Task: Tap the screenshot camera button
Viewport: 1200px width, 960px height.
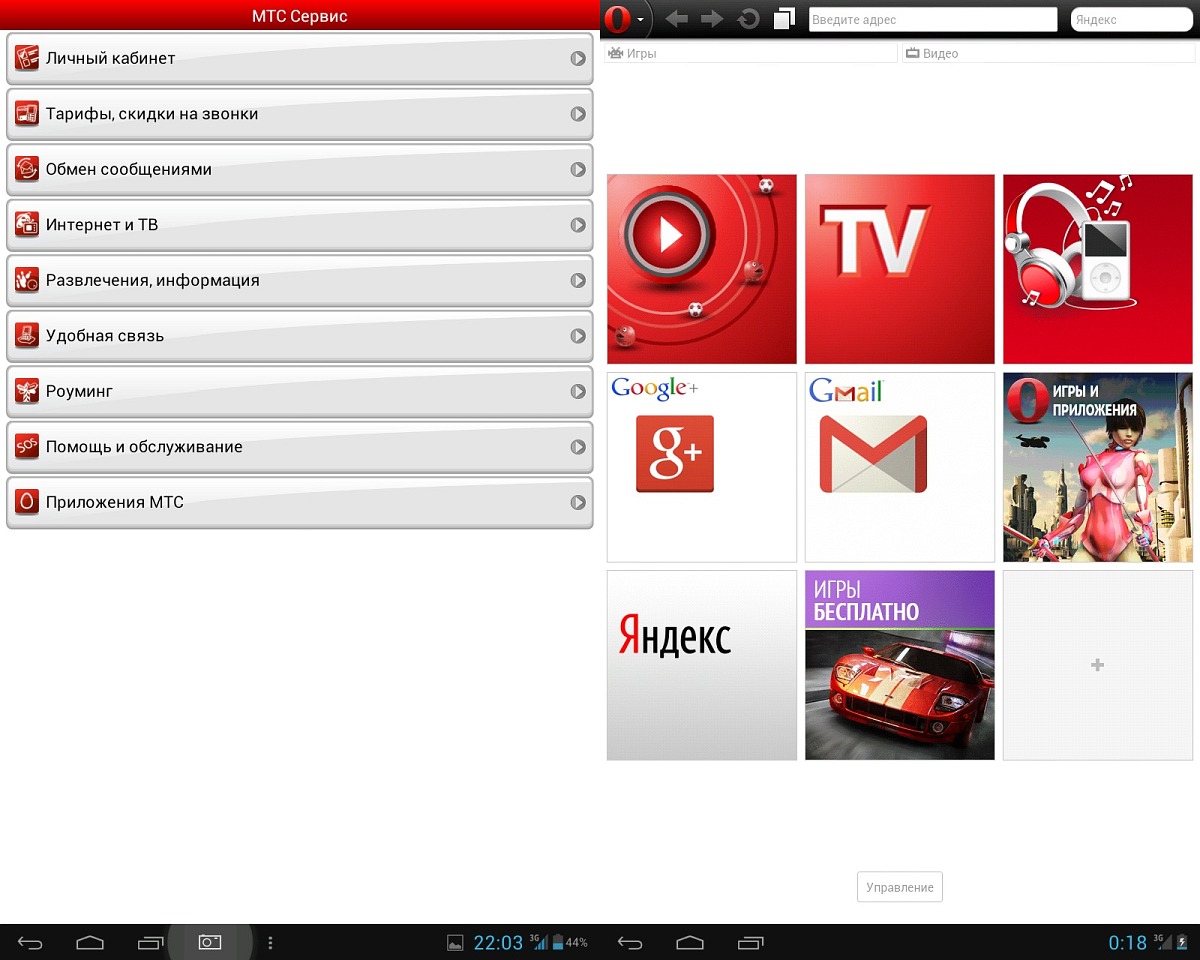Action: pyautogui.click(x=210, y=942)
